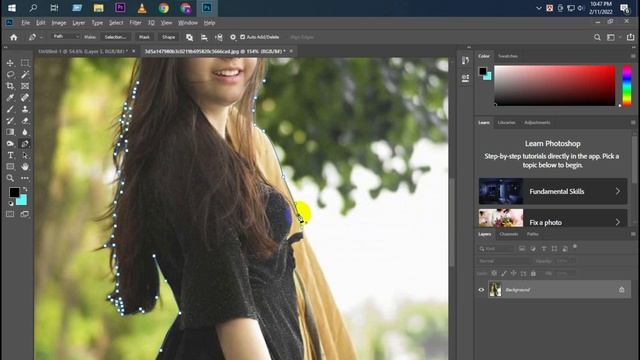Viewport: 640px width, 360px height.
Task: Select the Healing Brush tool
Action: tap(25, 98)
